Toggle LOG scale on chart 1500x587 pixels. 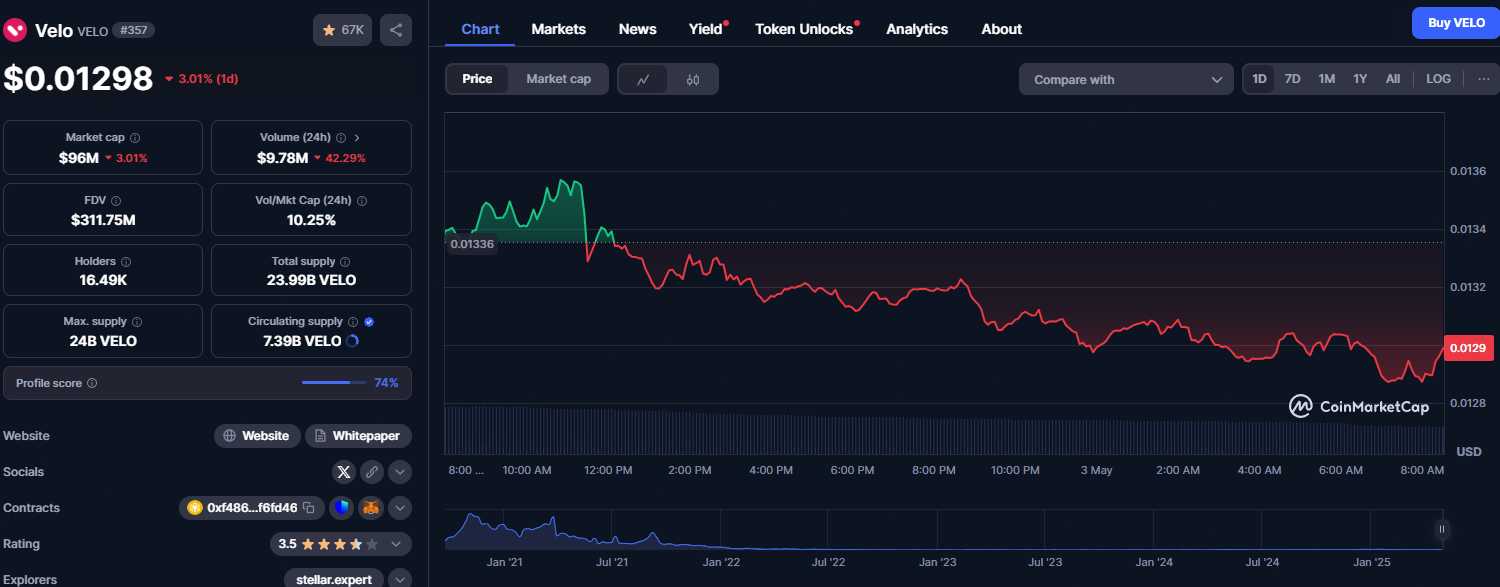[x=1438, y=79]
